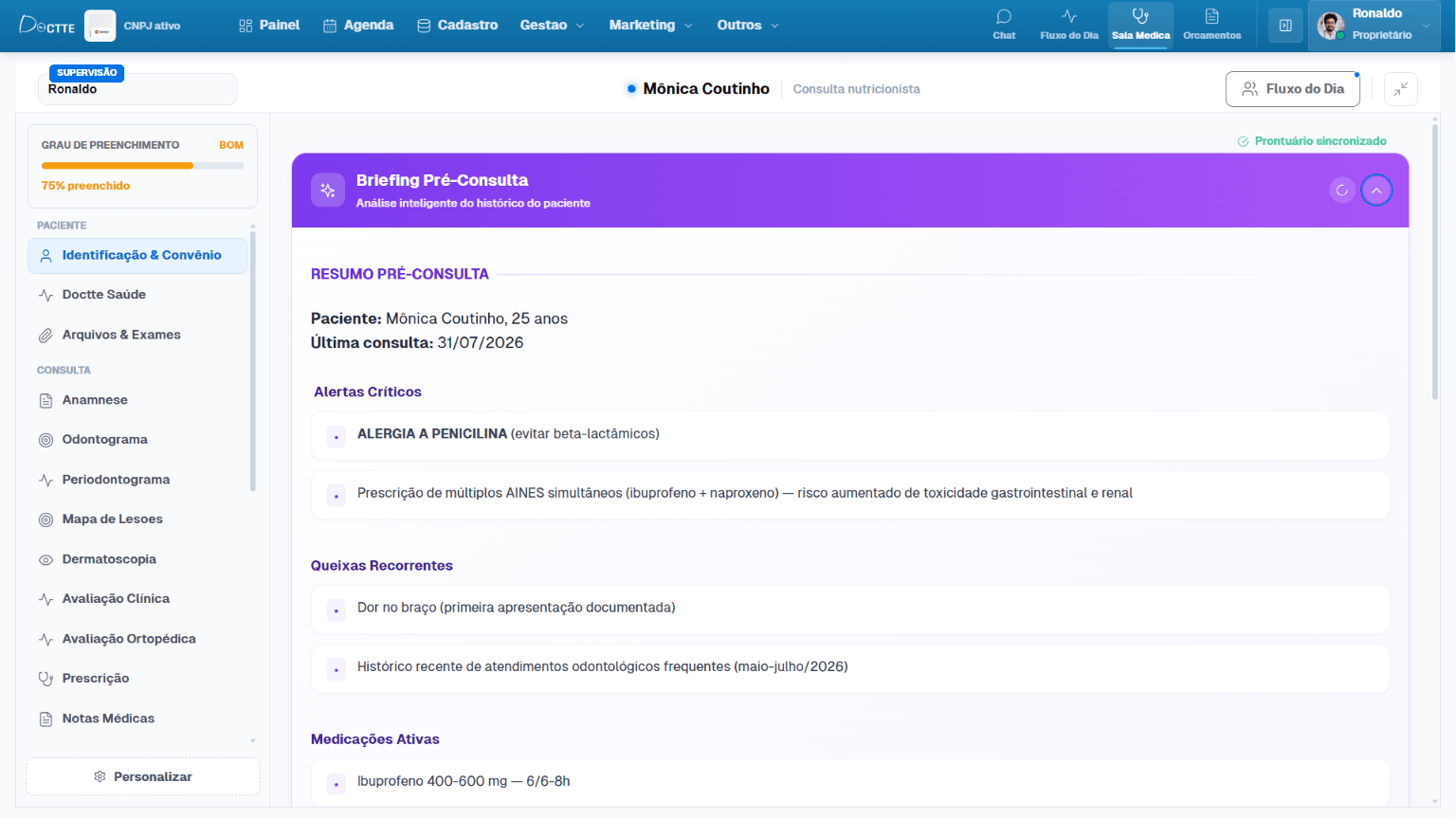
Task: Open Doctte Saúde section
Action: [138, 295]
